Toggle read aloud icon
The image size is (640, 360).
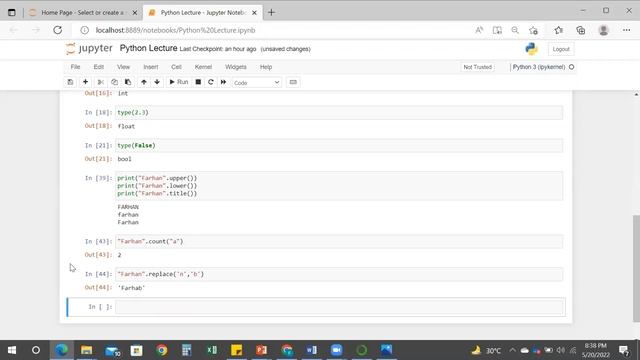click(479, 30)
